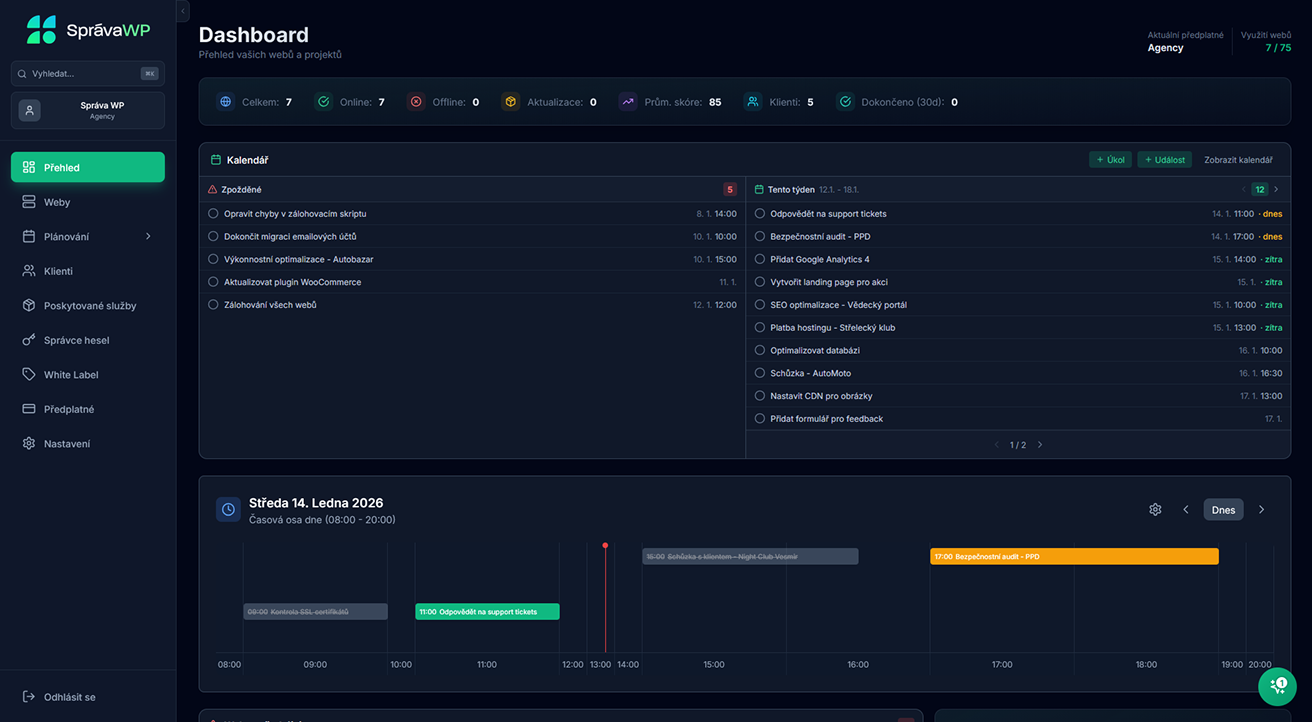Open the Weby section in sidebar

57,202
